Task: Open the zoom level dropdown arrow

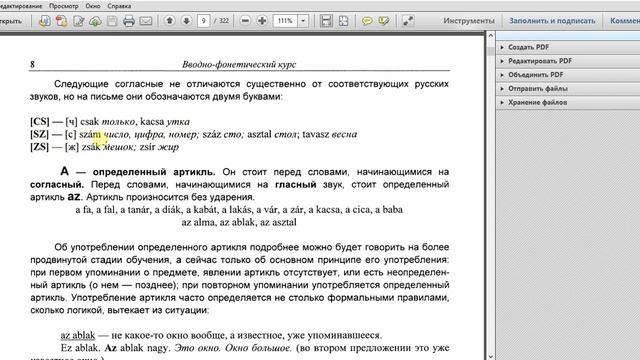Action: point(303,21)
